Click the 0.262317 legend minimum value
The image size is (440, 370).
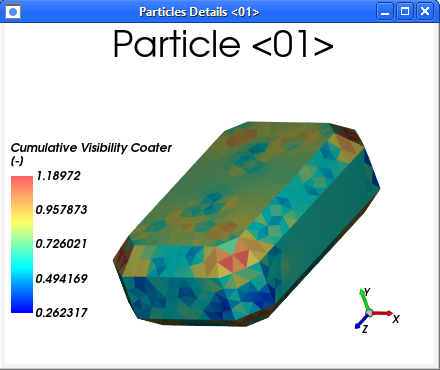tap(61, 313)
